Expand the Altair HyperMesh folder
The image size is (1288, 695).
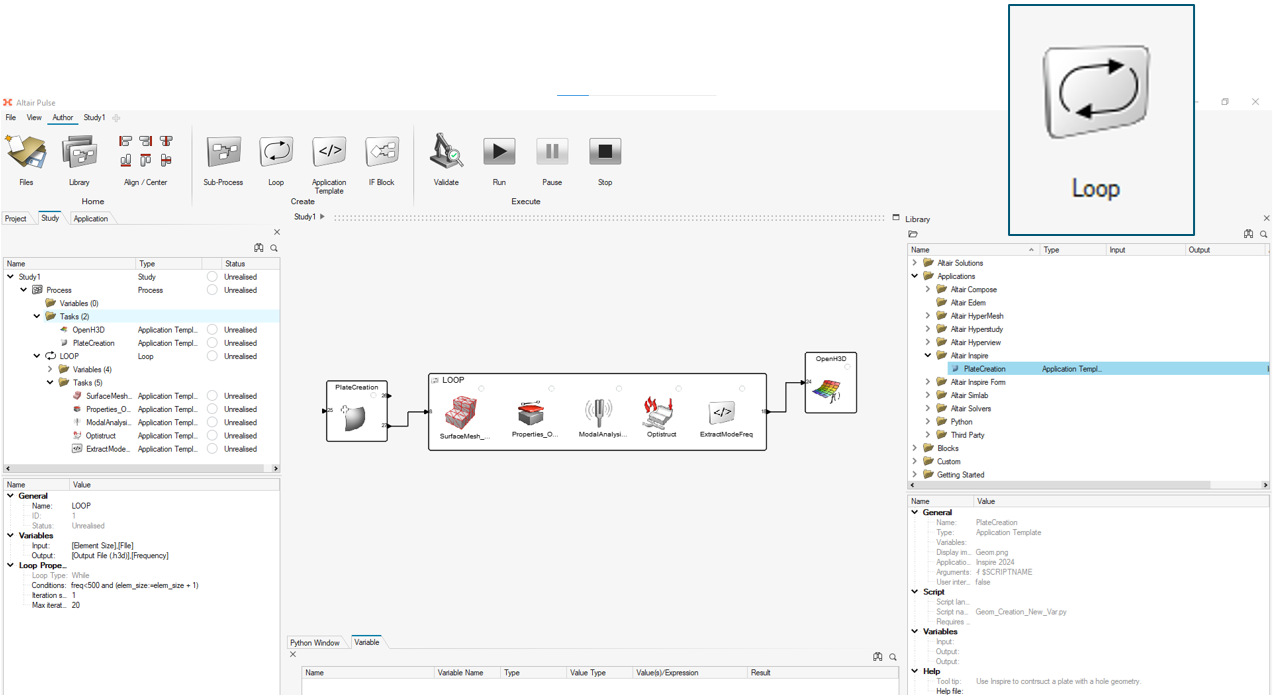click(x=927, y=316)
